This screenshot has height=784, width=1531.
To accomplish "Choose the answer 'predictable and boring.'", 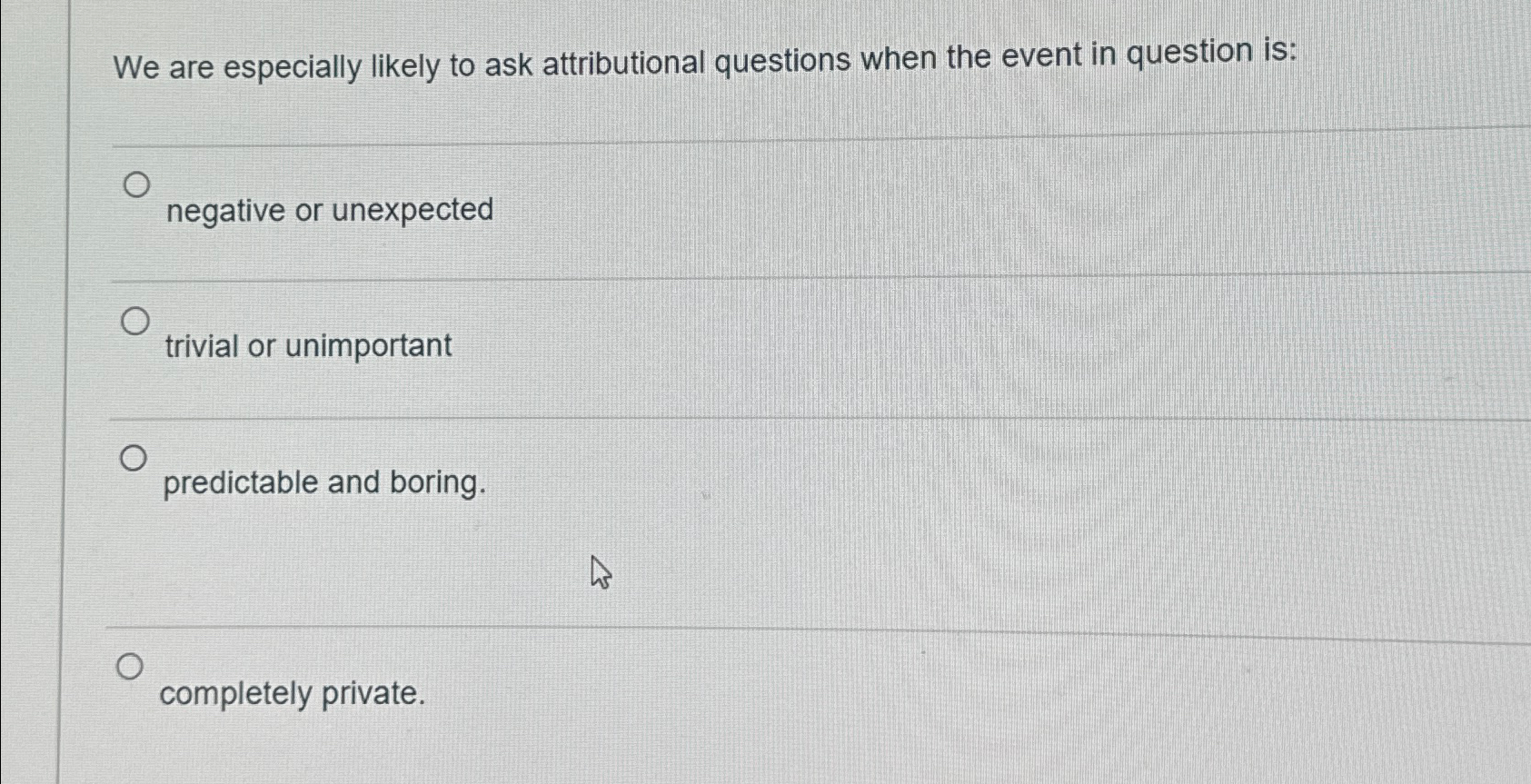I will 323,483.
